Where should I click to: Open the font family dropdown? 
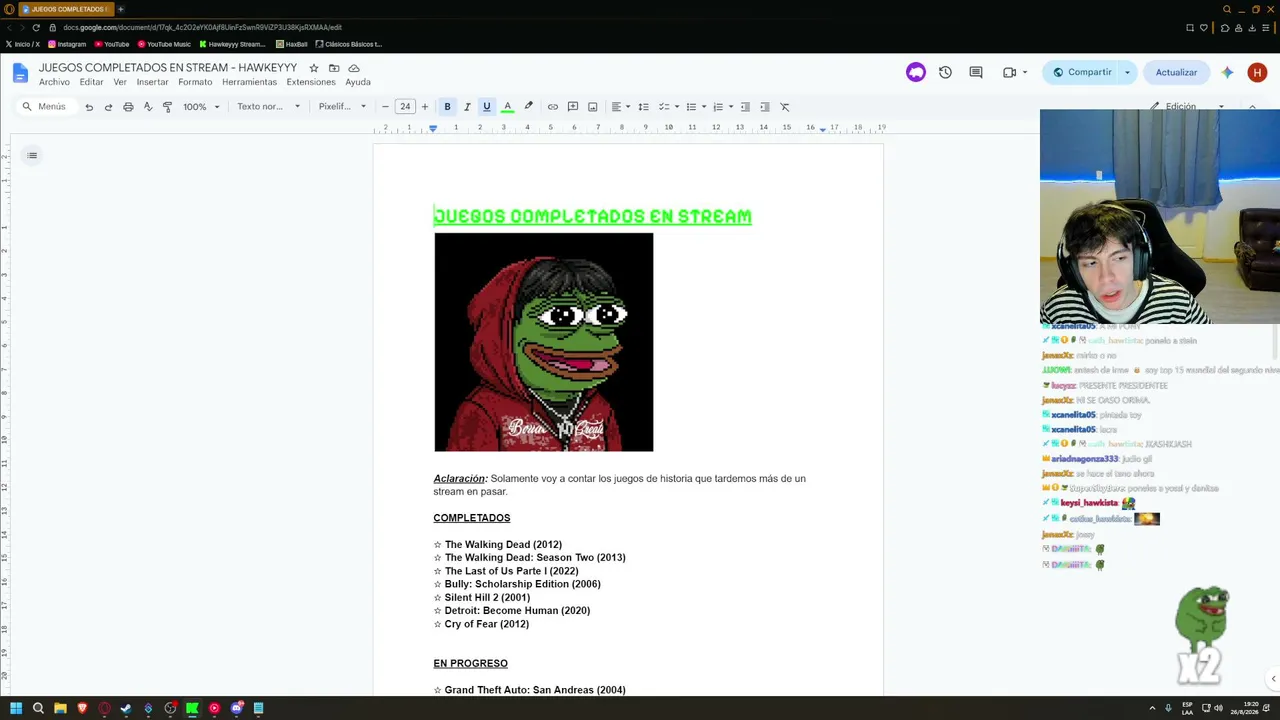coord(342,107)
